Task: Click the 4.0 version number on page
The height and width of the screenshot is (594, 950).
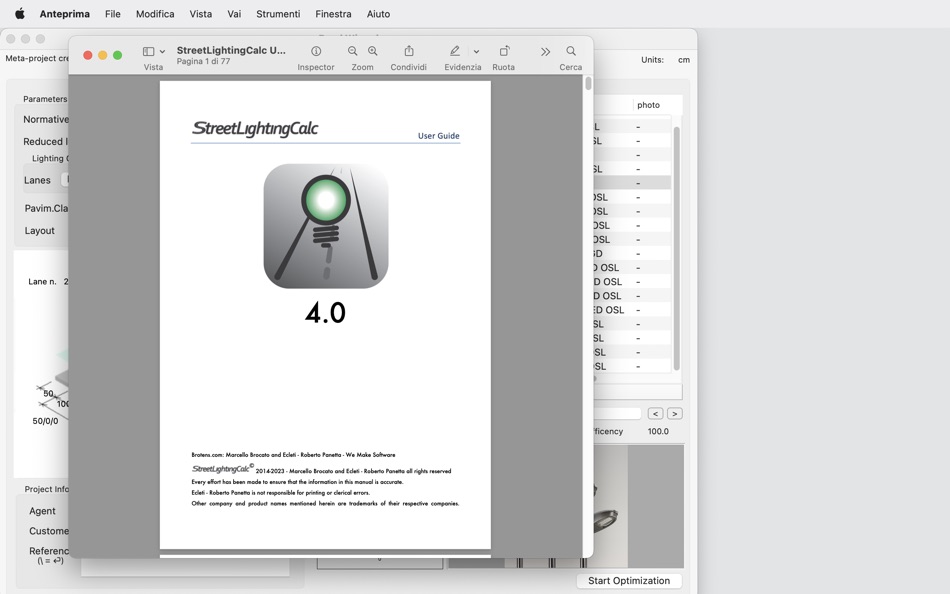Action: (x=325, y=313)
